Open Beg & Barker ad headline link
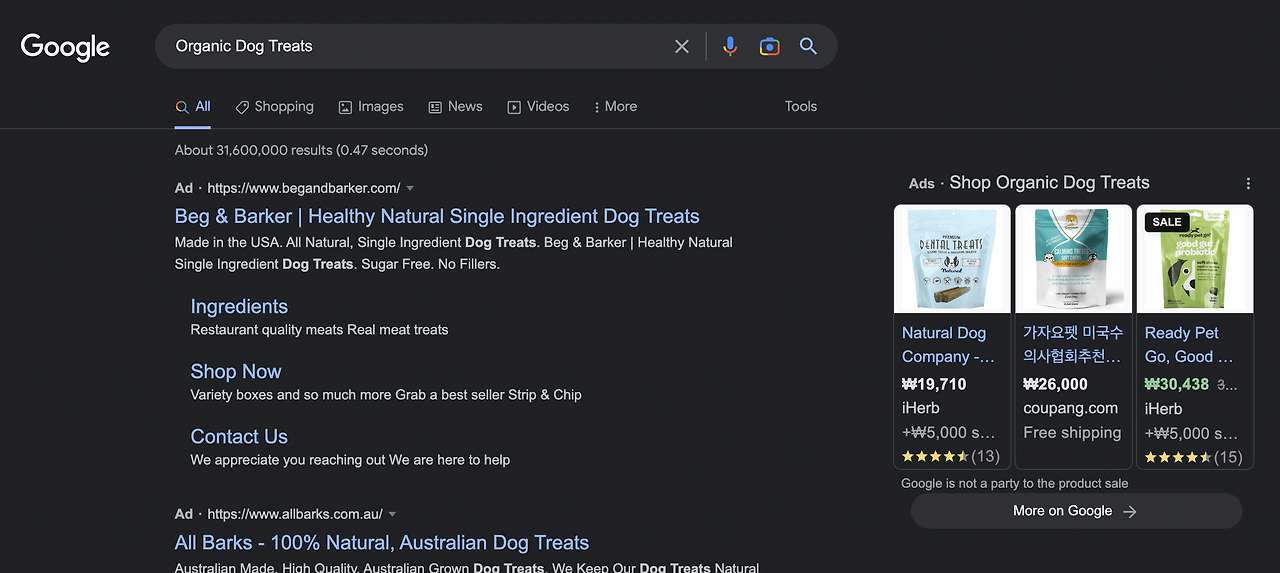1280x573 pixels. [x=437, y=216]
